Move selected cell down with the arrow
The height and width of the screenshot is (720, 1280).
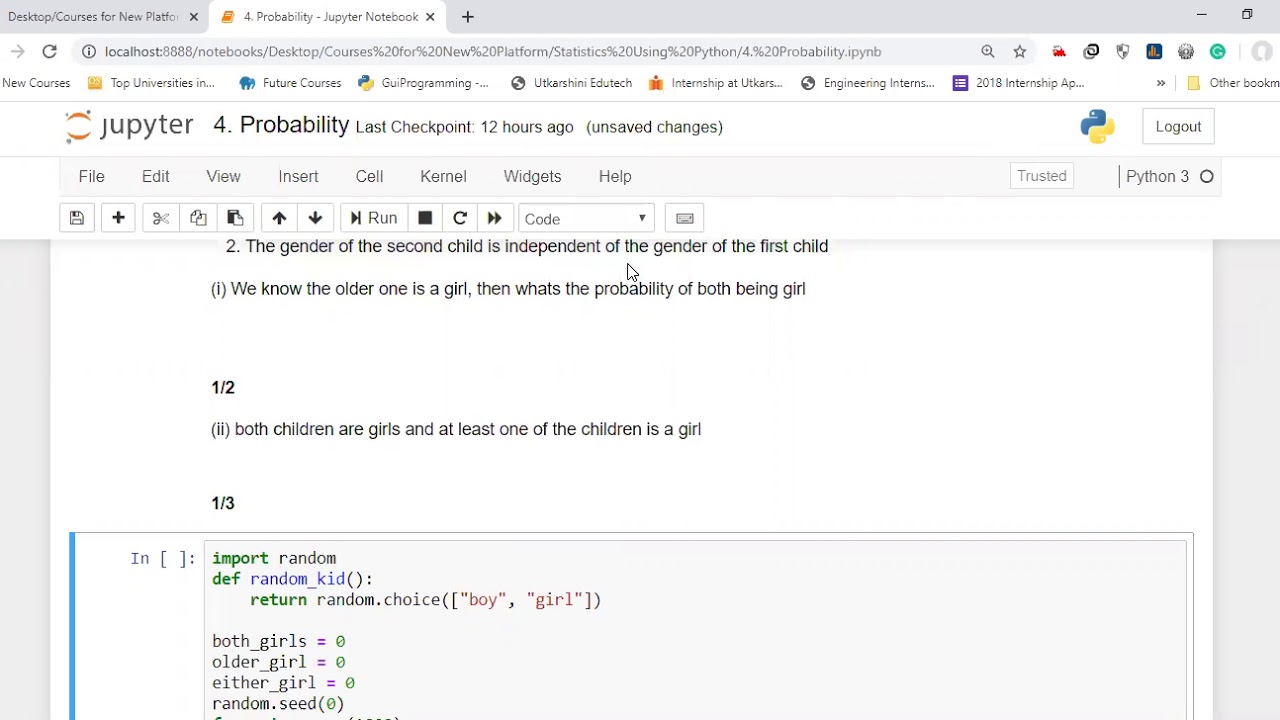pyautogui.click(x=315, y=218)
